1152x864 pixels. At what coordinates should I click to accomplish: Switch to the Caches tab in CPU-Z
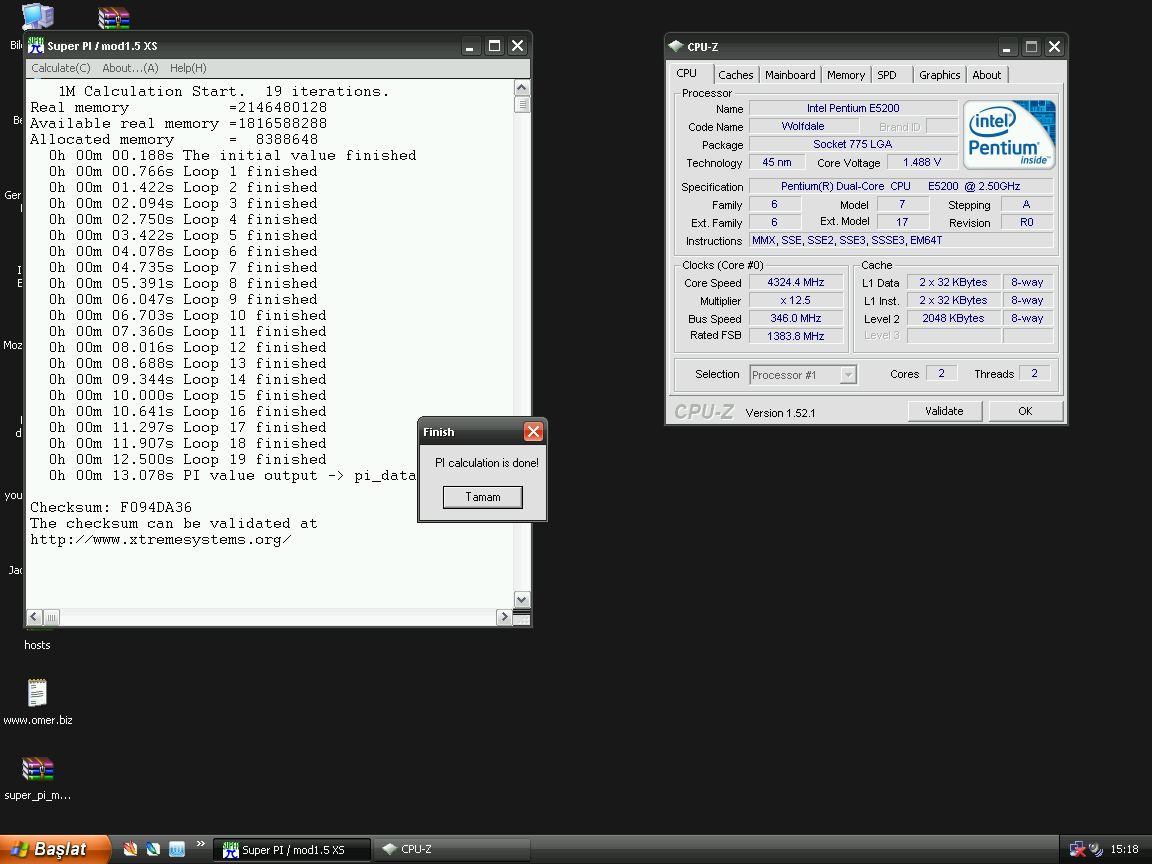[x=735, y=75]
